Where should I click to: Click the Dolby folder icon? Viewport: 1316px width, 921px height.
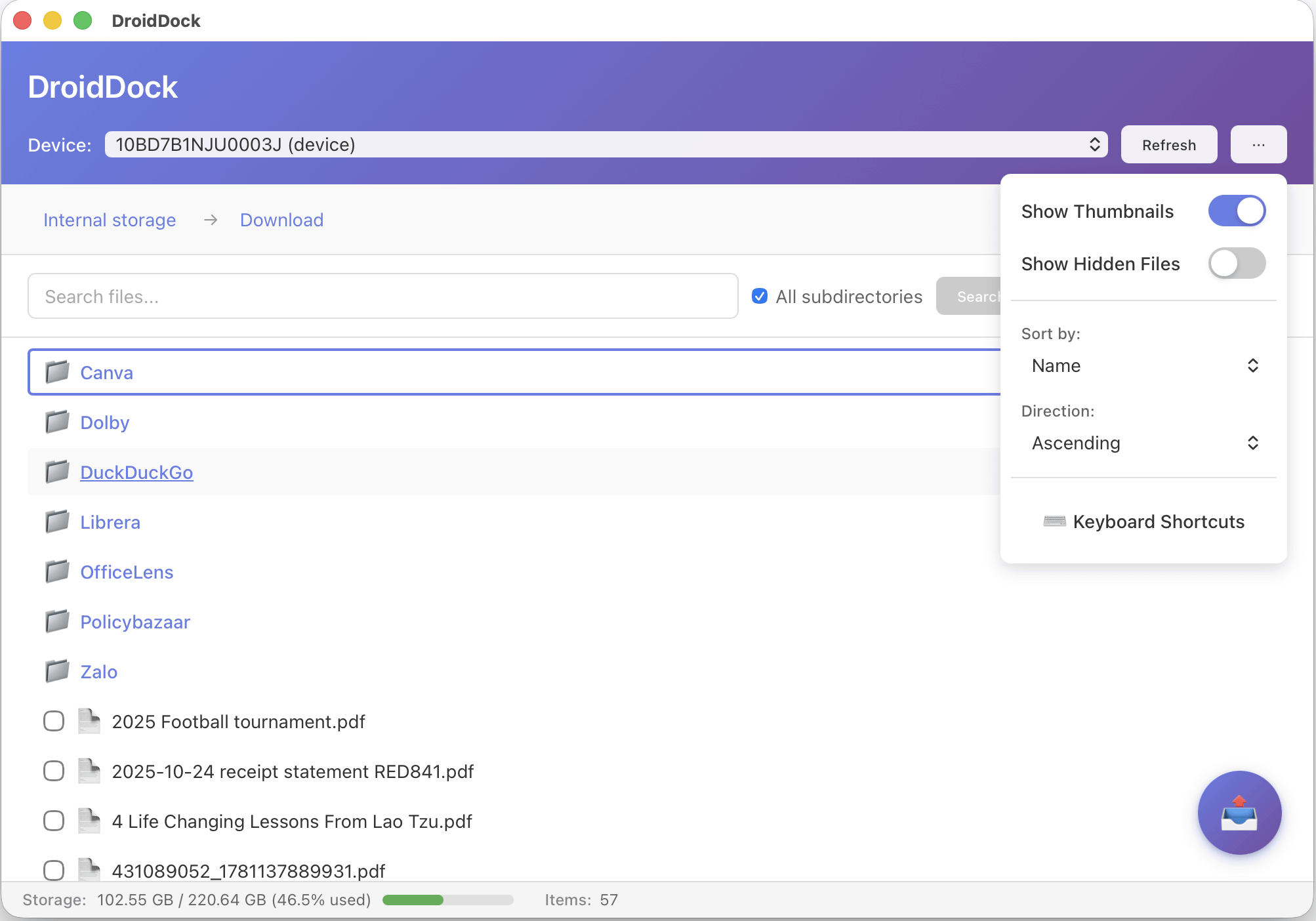tap(57, 422)
